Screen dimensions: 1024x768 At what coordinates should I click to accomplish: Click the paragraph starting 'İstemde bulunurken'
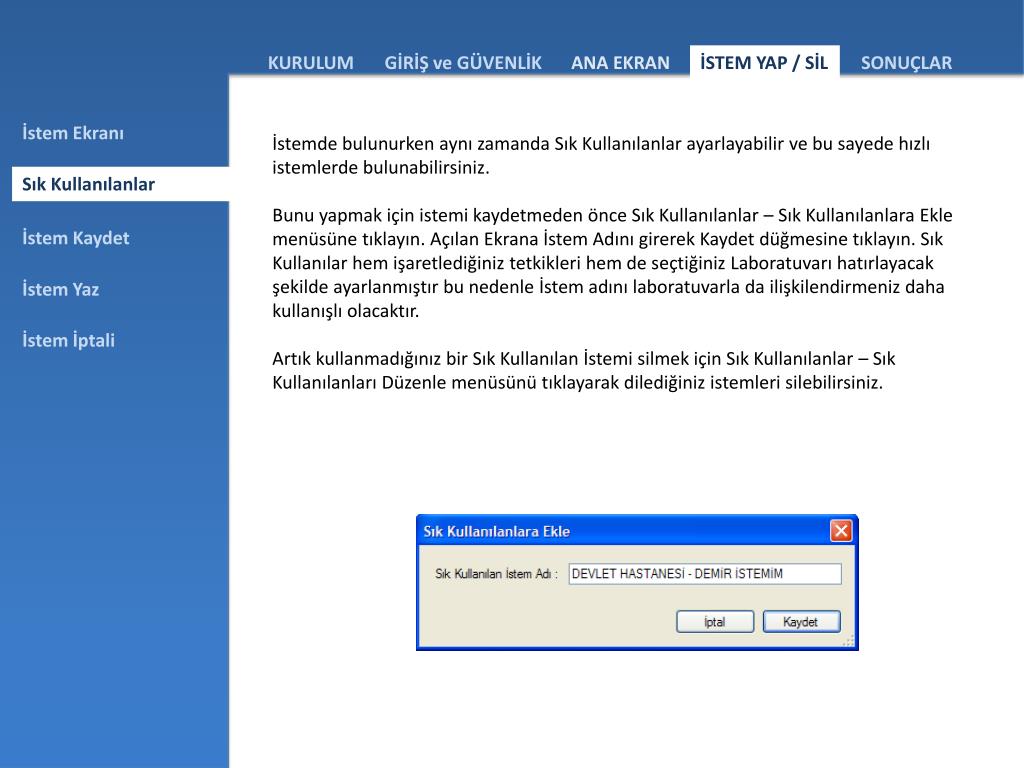[601, 155]
